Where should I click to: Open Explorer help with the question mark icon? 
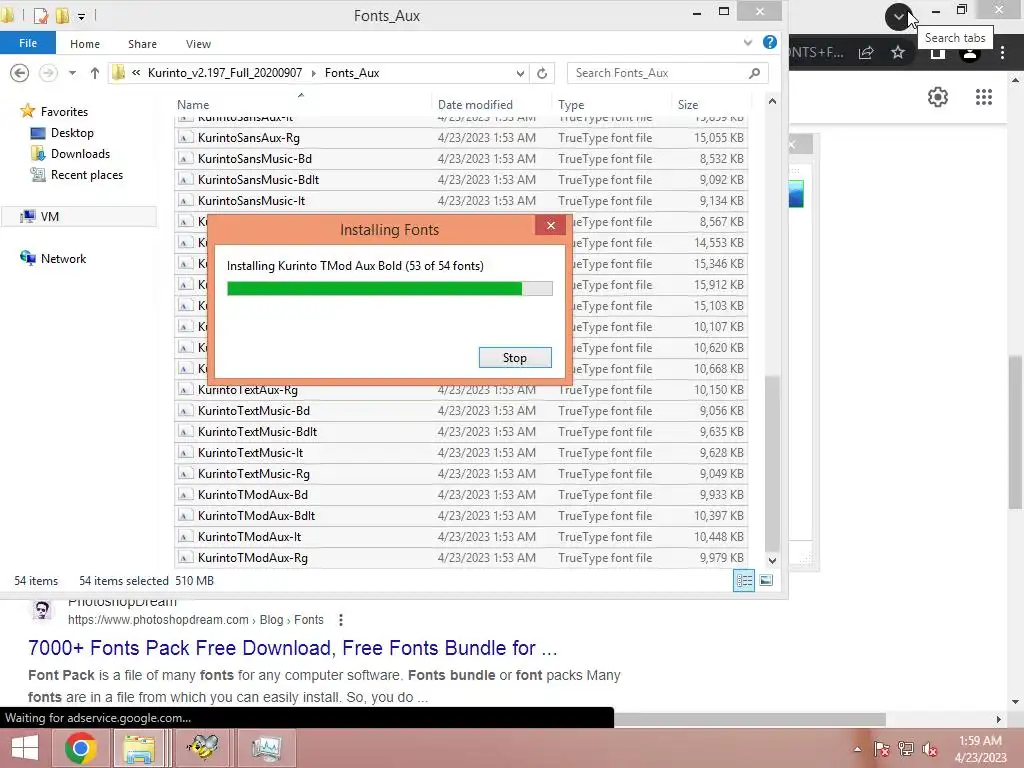pyautogui.click(x=770, y=42)
